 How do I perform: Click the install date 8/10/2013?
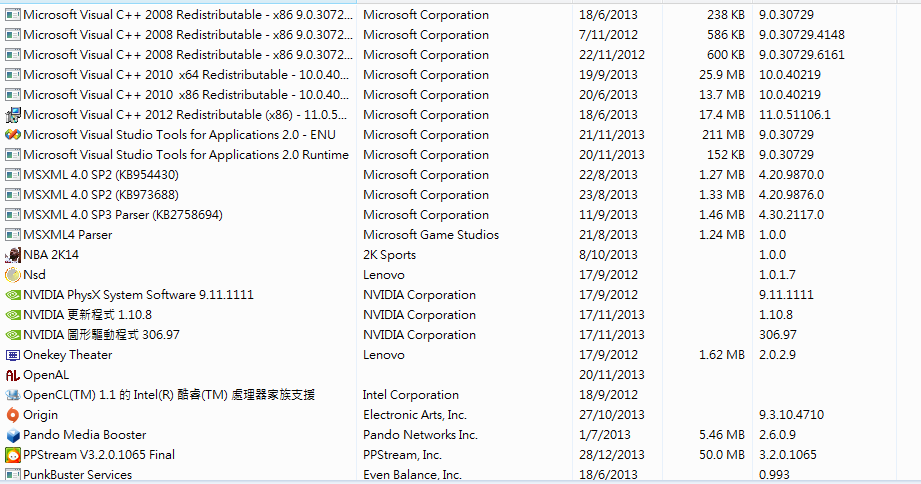click(608, 255)
